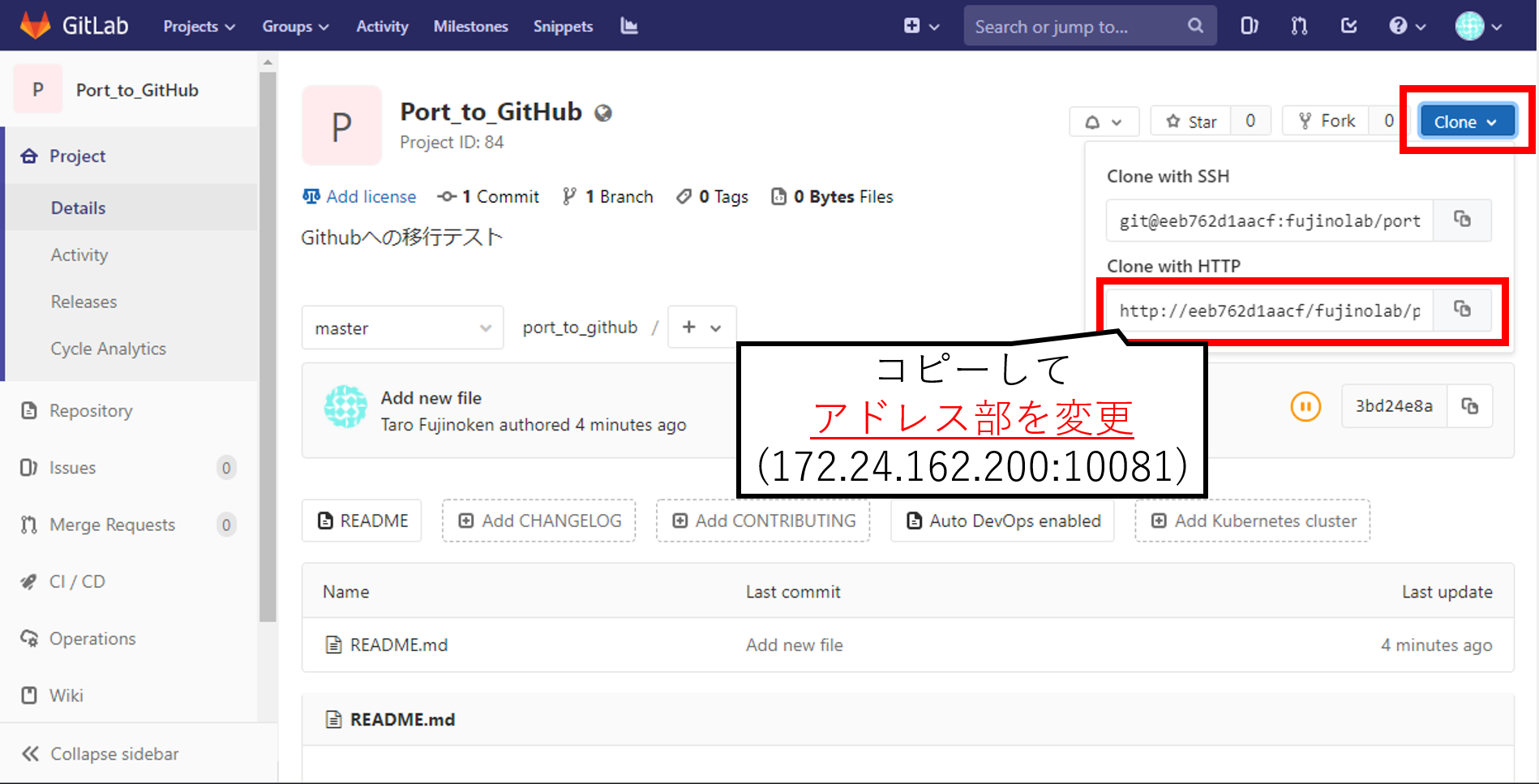Click the project visibility globe icon
This screenshot has height=784, width=1539.
pos(603,113)
